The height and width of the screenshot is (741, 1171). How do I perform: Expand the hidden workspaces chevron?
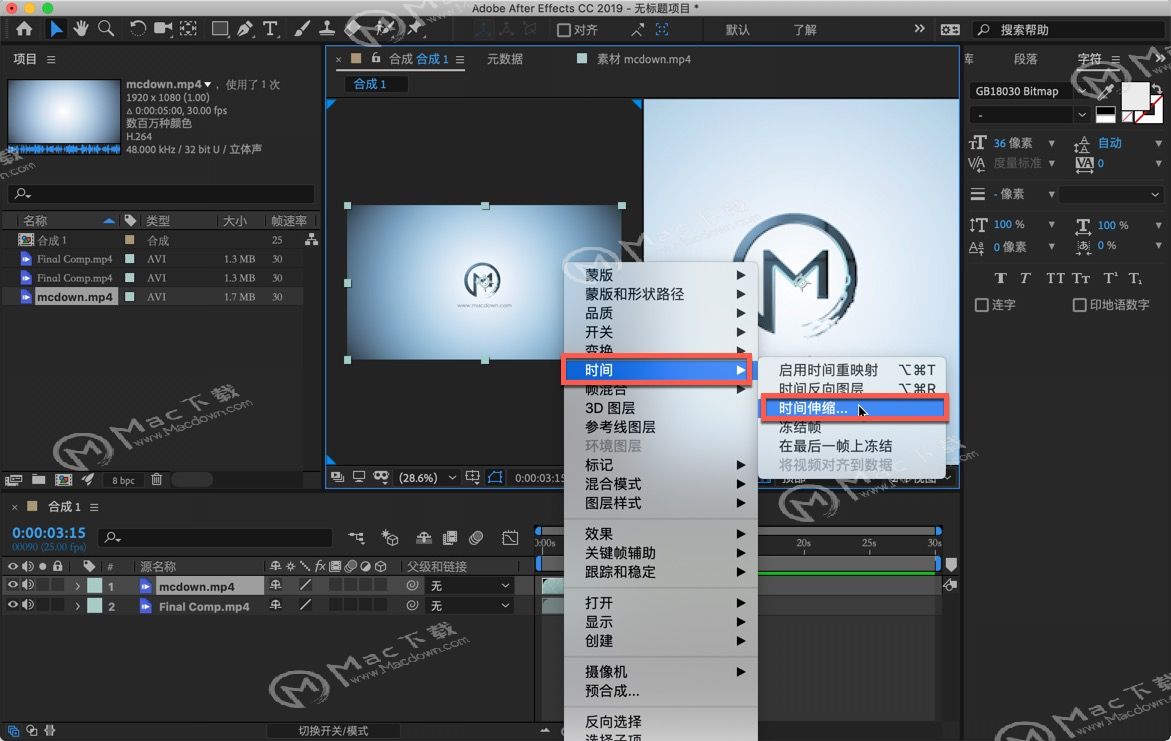[919, 28]
